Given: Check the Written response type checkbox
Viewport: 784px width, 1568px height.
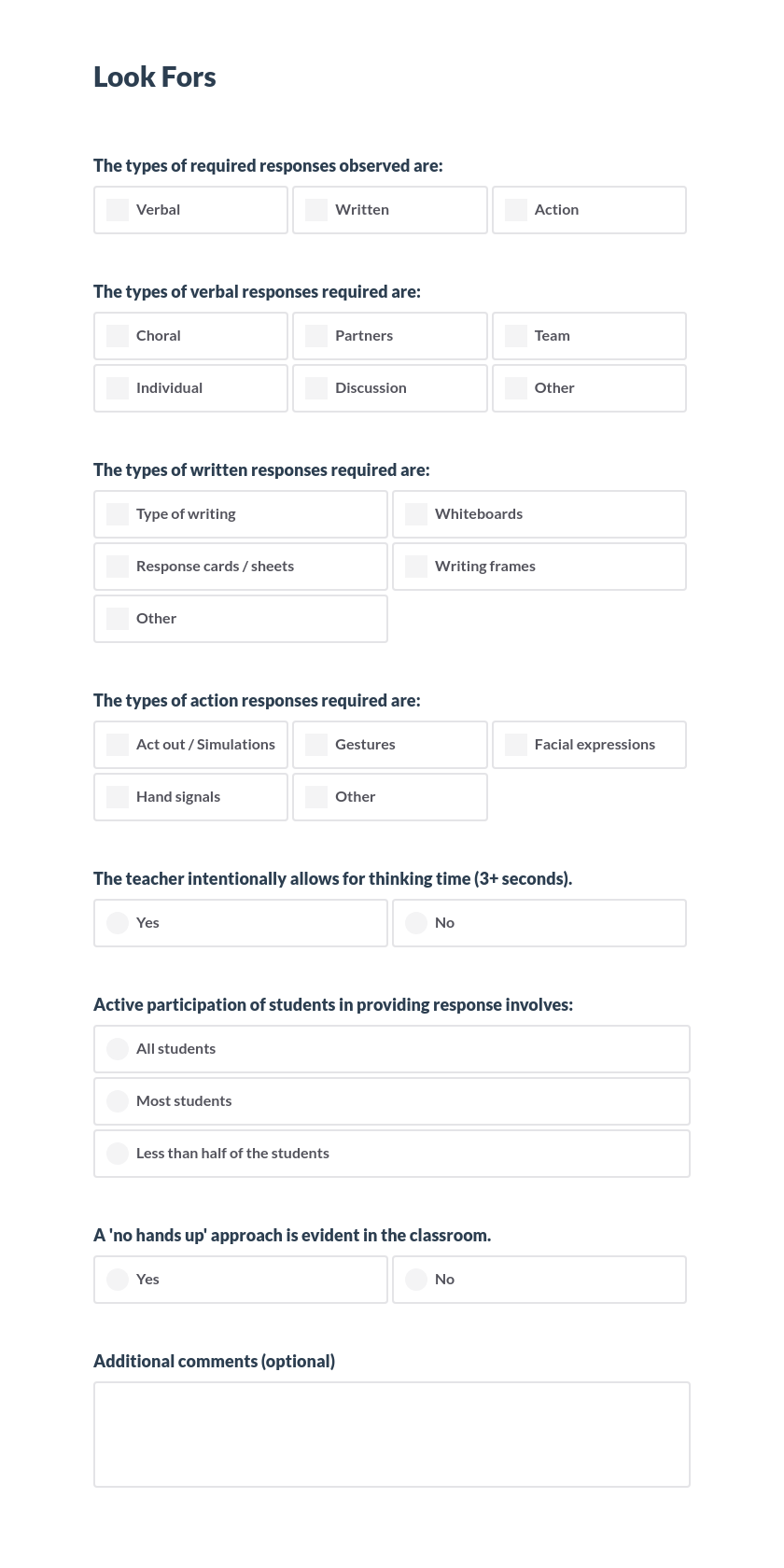Looking at the screenshot, I should (x=316, y=210).
